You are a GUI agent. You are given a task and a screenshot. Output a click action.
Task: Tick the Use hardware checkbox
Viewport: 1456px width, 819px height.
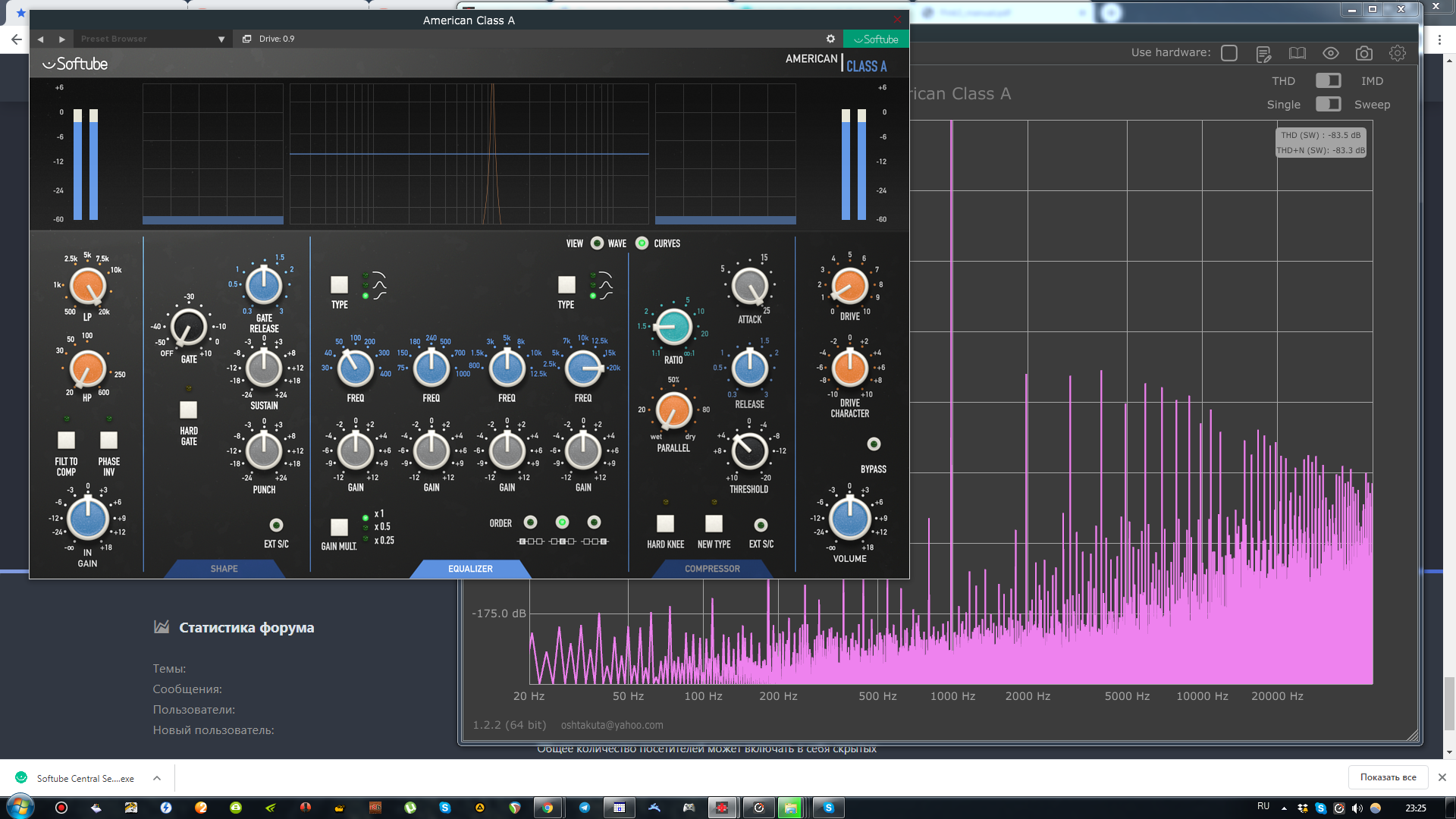pos(1229,53)
